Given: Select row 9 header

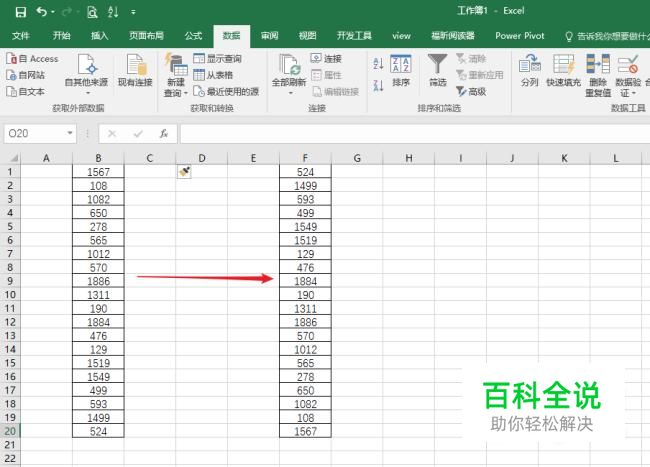Looking at the screenshot, I should point(10,281).
